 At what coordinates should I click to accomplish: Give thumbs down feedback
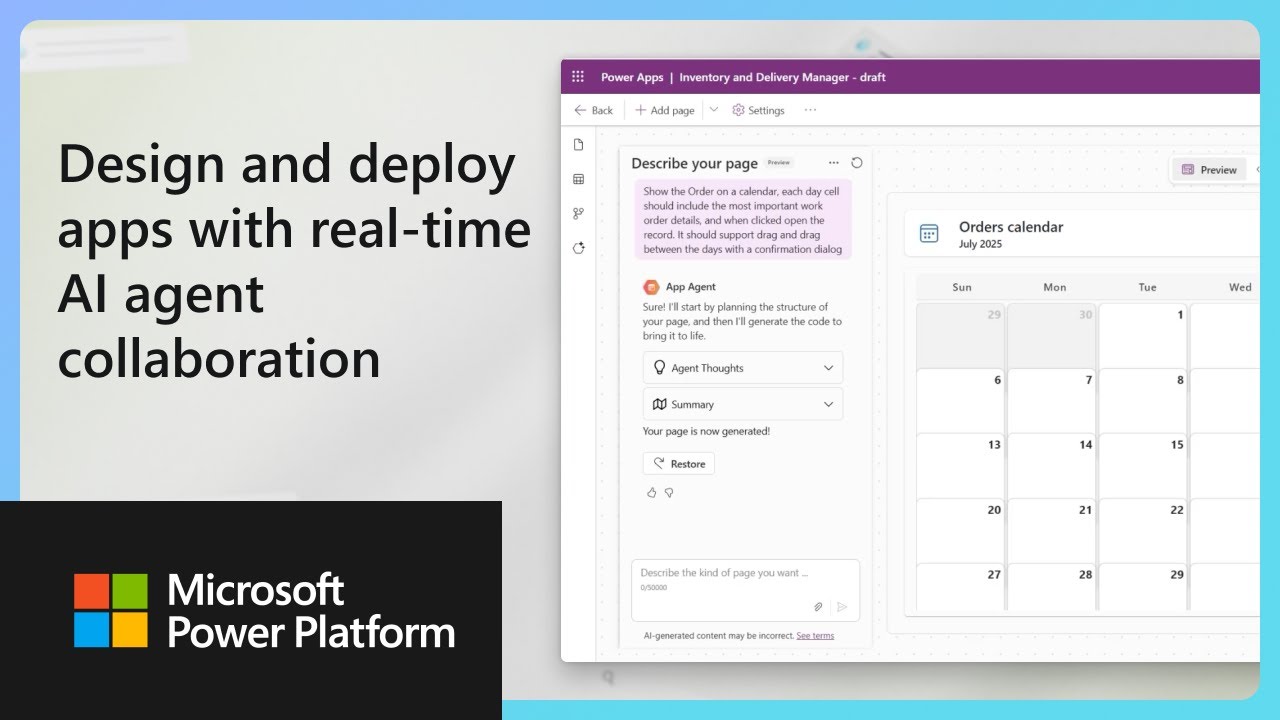669,493
